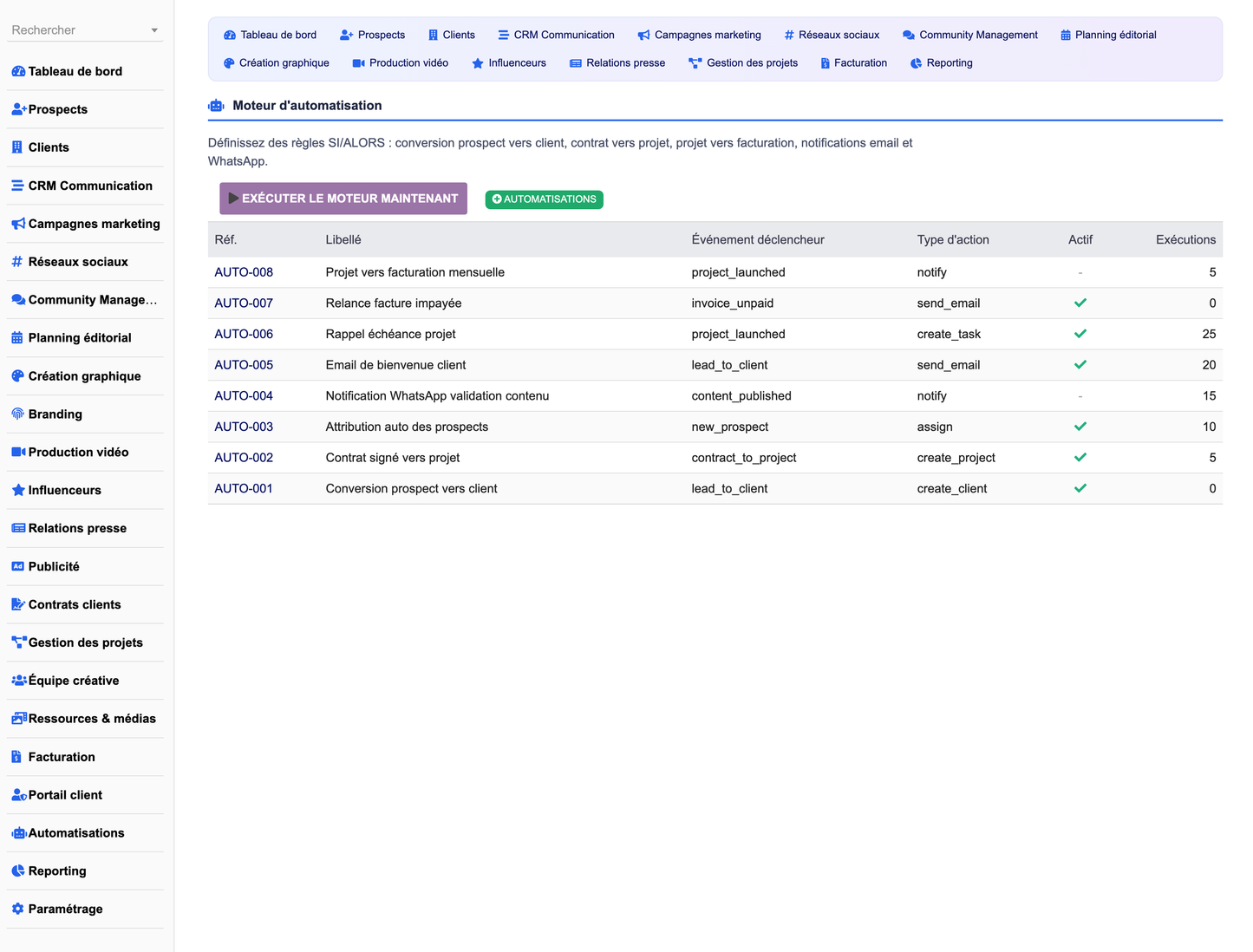1253x952 pixels.
Task: Click the Ressources & médias images icon in sidebar
Action: click(19, 719)
